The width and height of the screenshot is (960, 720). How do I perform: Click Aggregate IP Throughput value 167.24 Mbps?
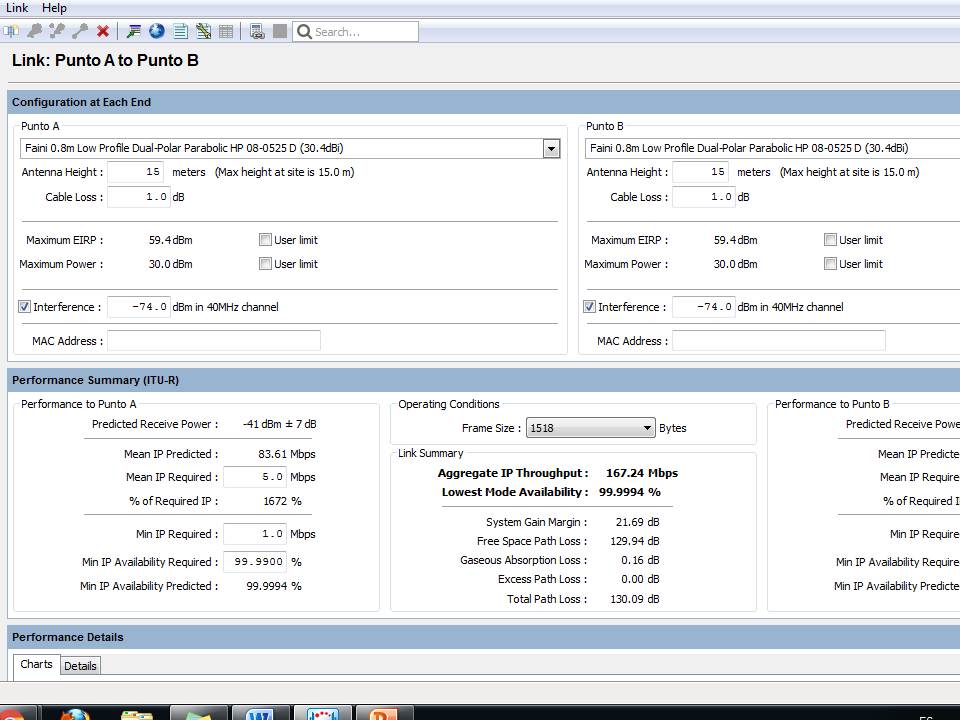pyautogui.click(x=642, y=473)
